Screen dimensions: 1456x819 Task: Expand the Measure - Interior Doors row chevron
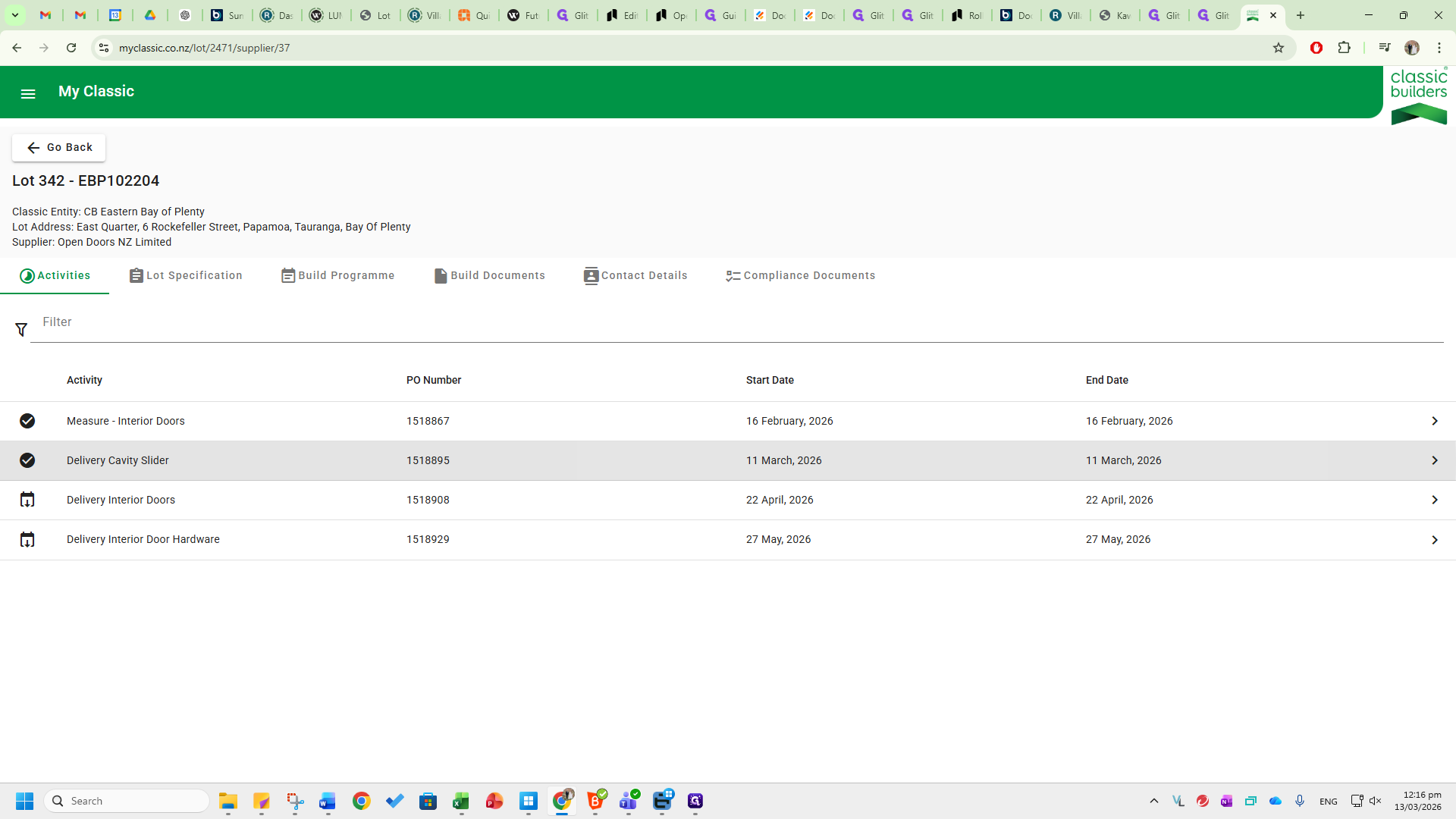pos(1434,421)
